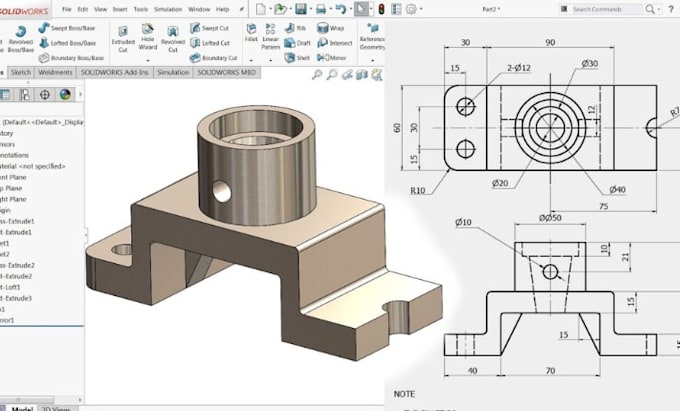Expand the Hole Wizard dropdown arrow

point(148,60)
